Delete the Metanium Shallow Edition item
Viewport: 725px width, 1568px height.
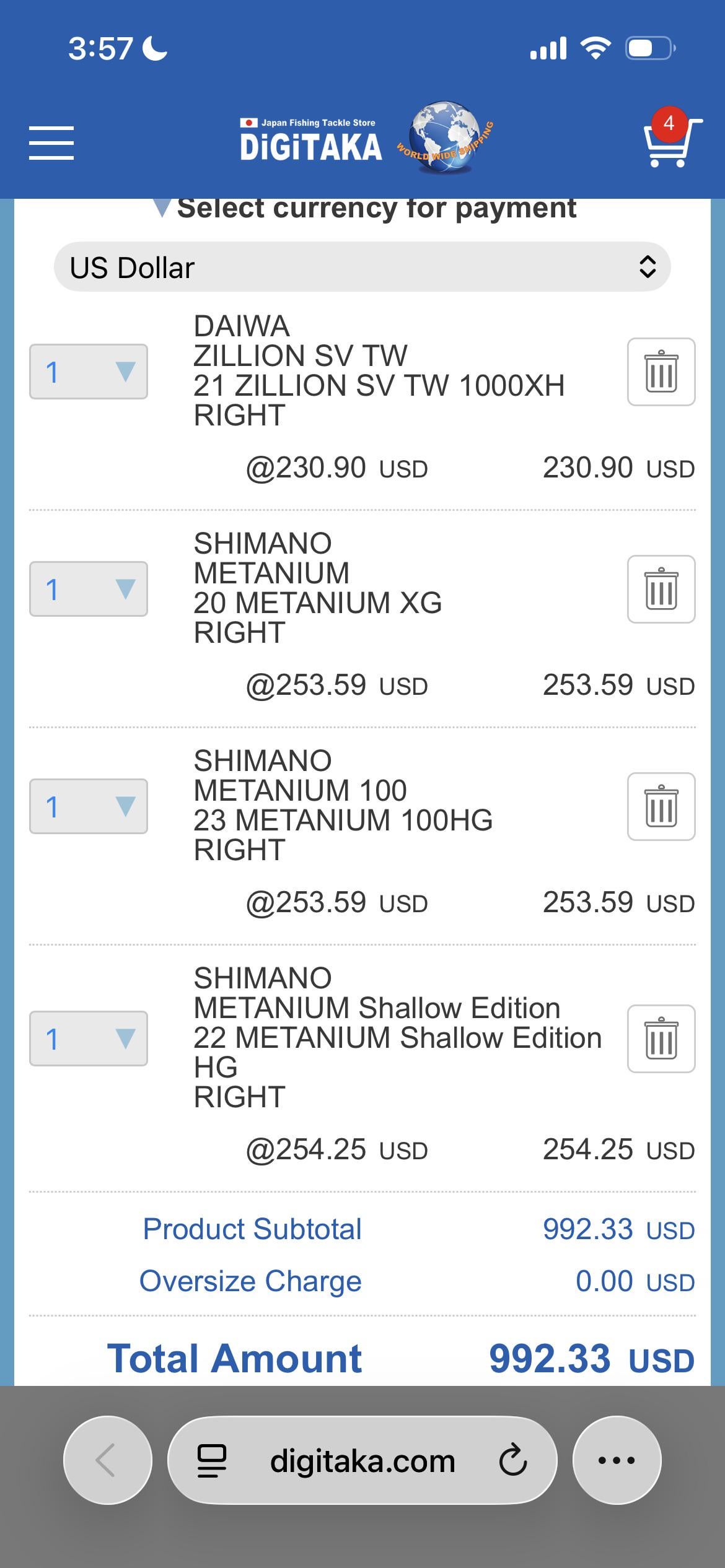pos(661,1039)
